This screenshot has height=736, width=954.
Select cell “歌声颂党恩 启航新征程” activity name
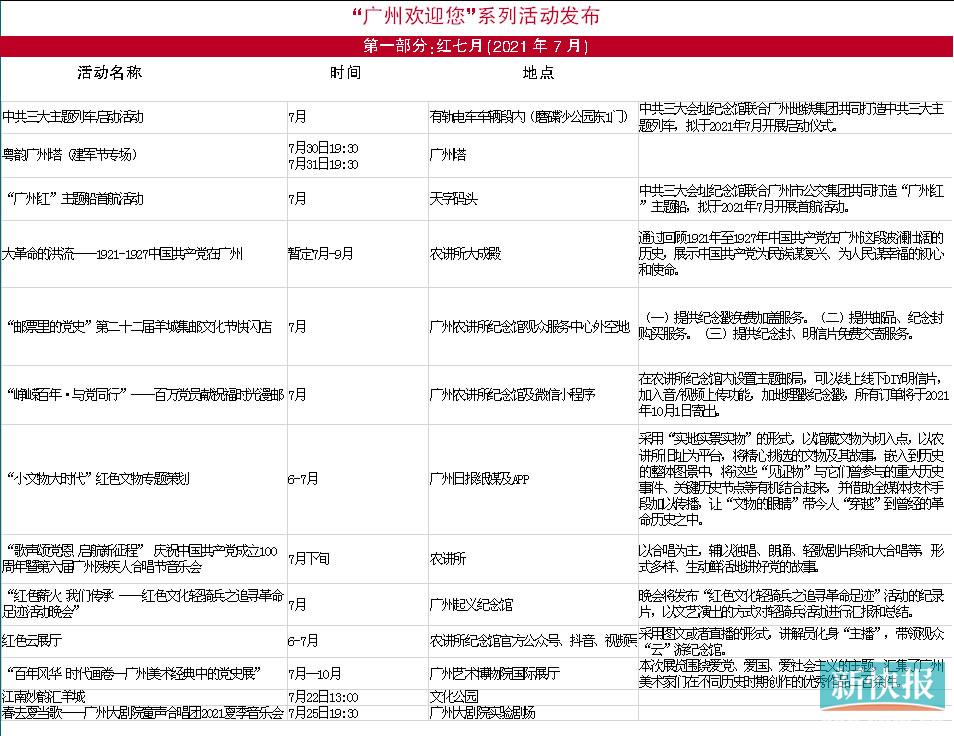[x=140, y=559]
